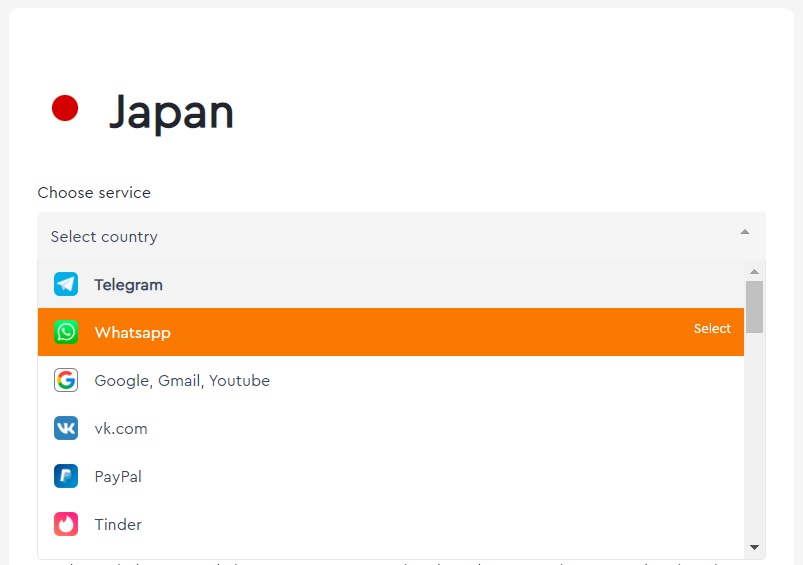Pick Google, Gmail, Youtube service
This screenshot has height=565, width=803.
pyautogui.click(x=391, y=380)
